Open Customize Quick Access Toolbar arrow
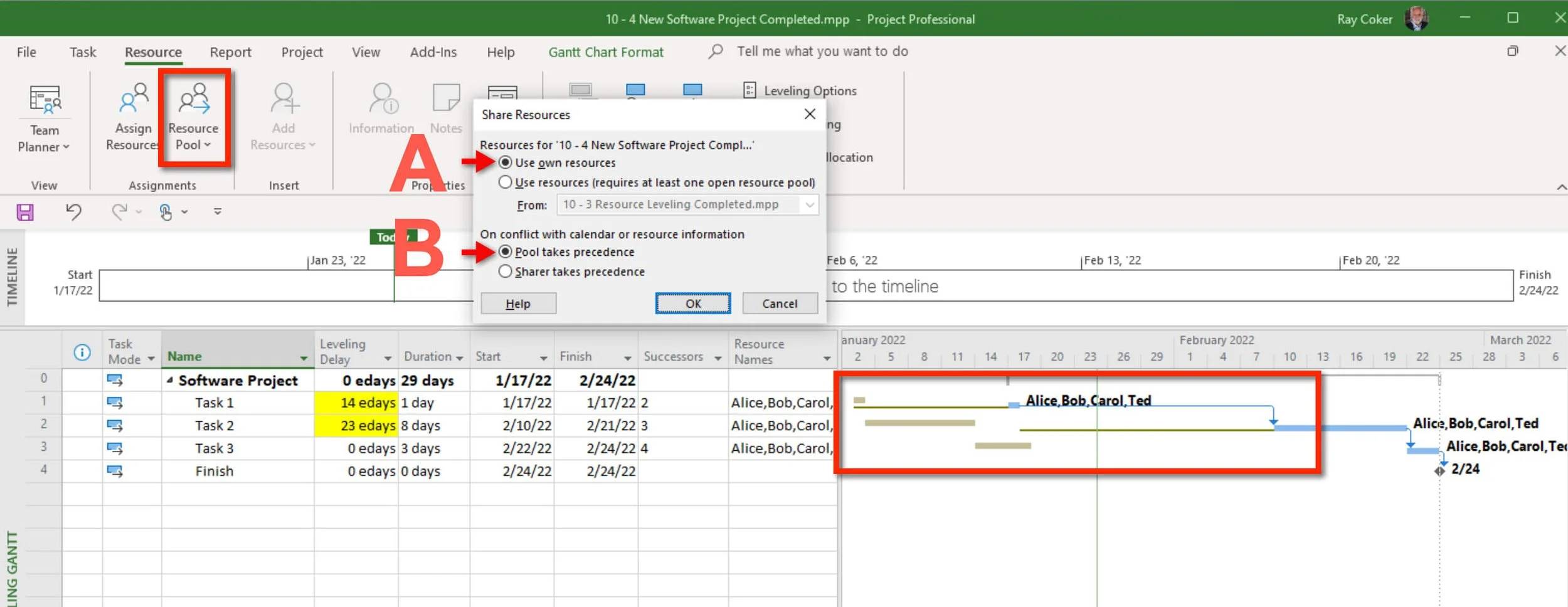Screen dimensions: 1568x607 218,212
